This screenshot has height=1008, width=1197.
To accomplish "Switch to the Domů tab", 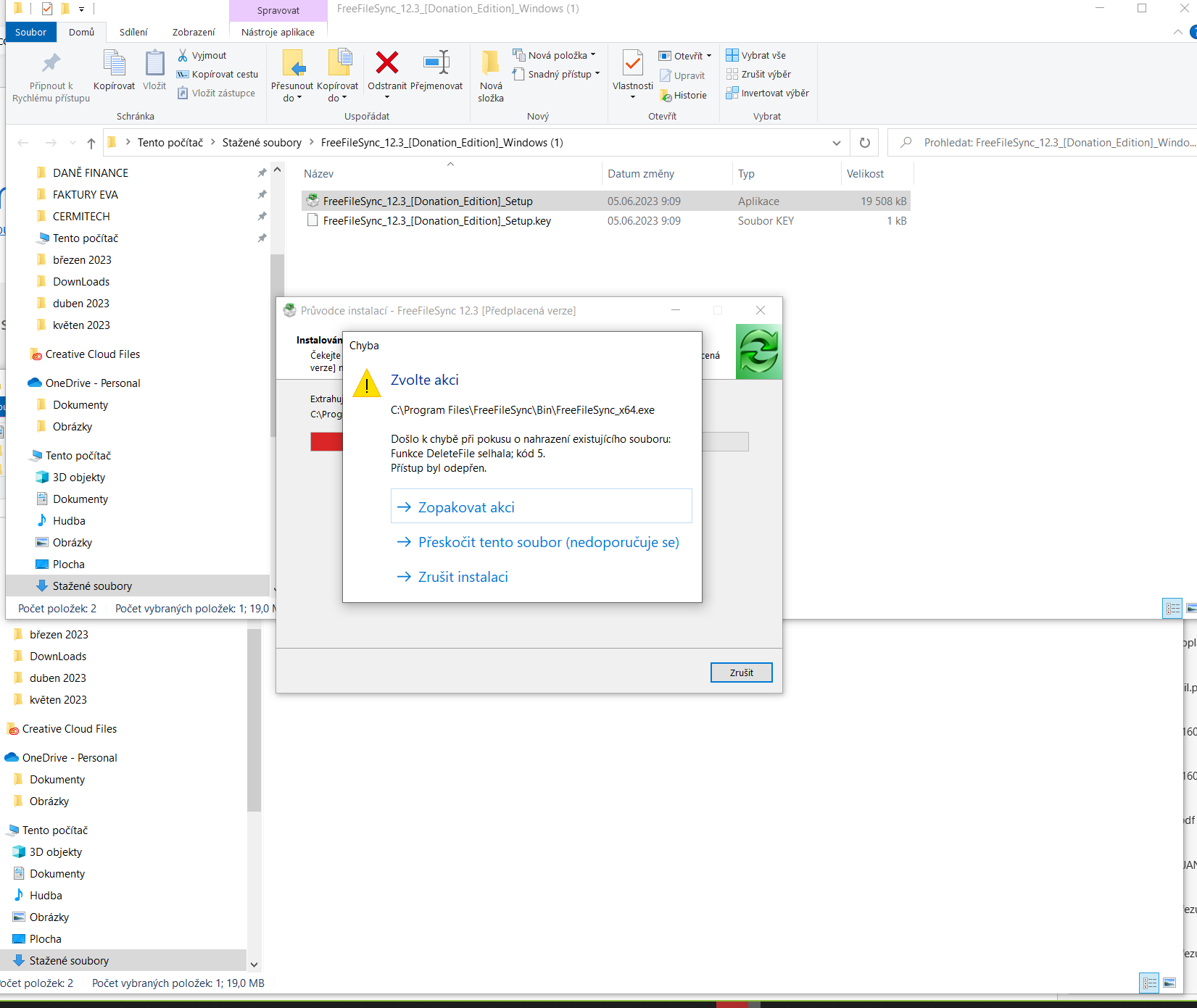I will [x=82, y=32].
